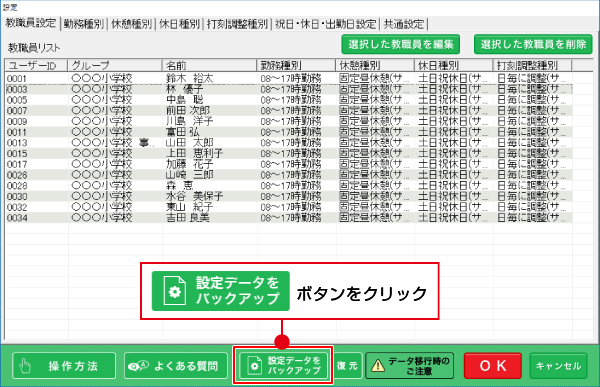Click the hand pointer icon on 操作方法
Image resolution: width=600 pixels, height=387 pixels.
25,366
